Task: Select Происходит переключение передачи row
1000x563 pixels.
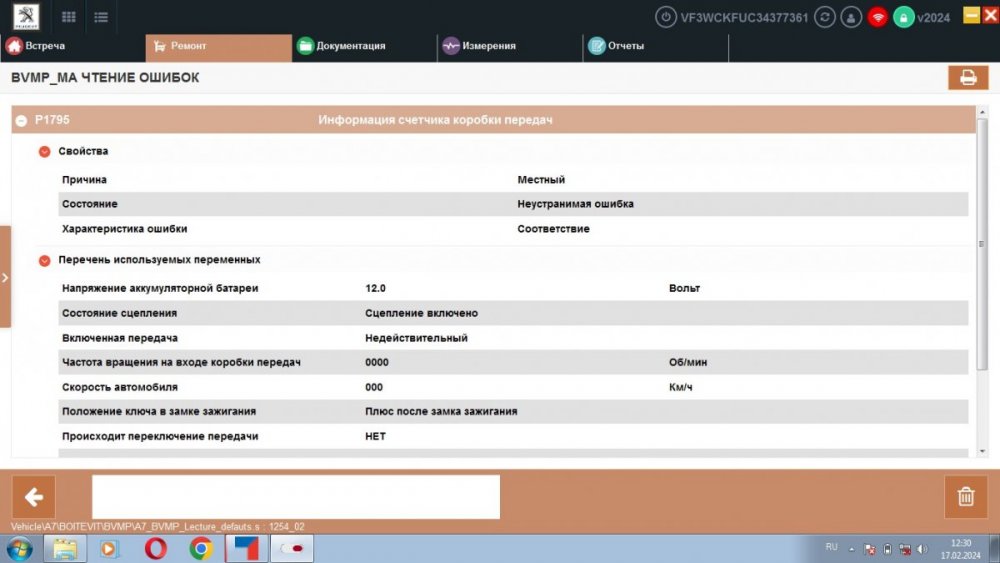Action: click(513, 436)
